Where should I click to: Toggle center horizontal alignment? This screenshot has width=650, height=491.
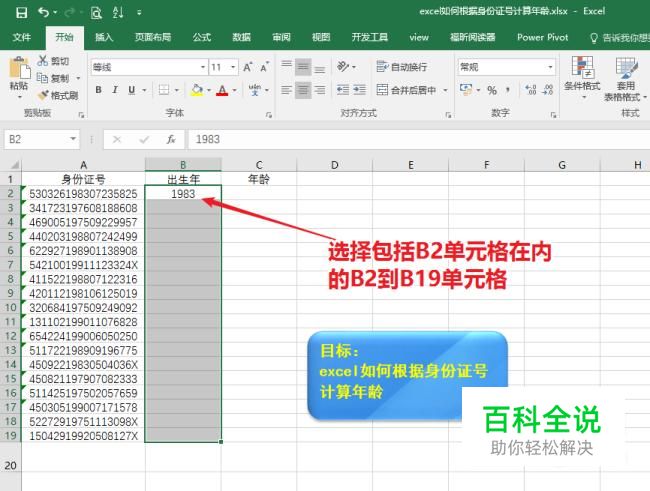[303, 90]
